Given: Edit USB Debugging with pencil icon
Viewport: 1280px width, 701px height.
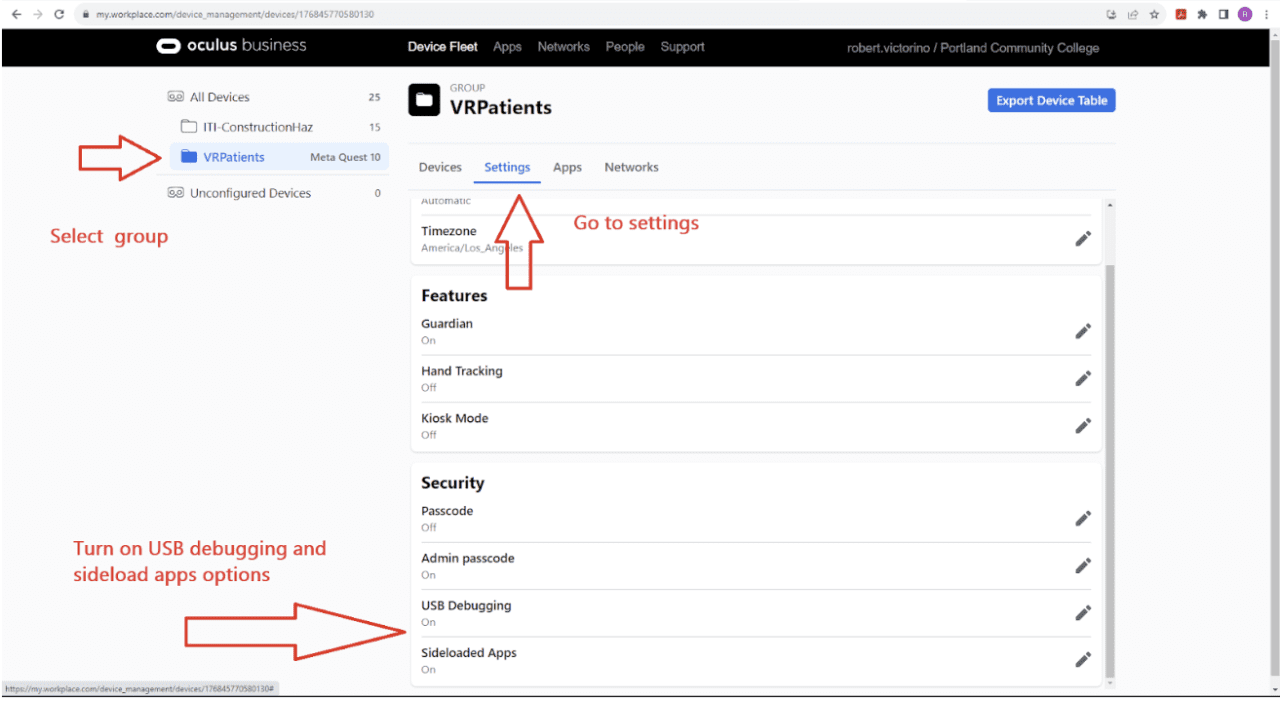Looking at the screenshot, I should click(x=1082, y=613).
